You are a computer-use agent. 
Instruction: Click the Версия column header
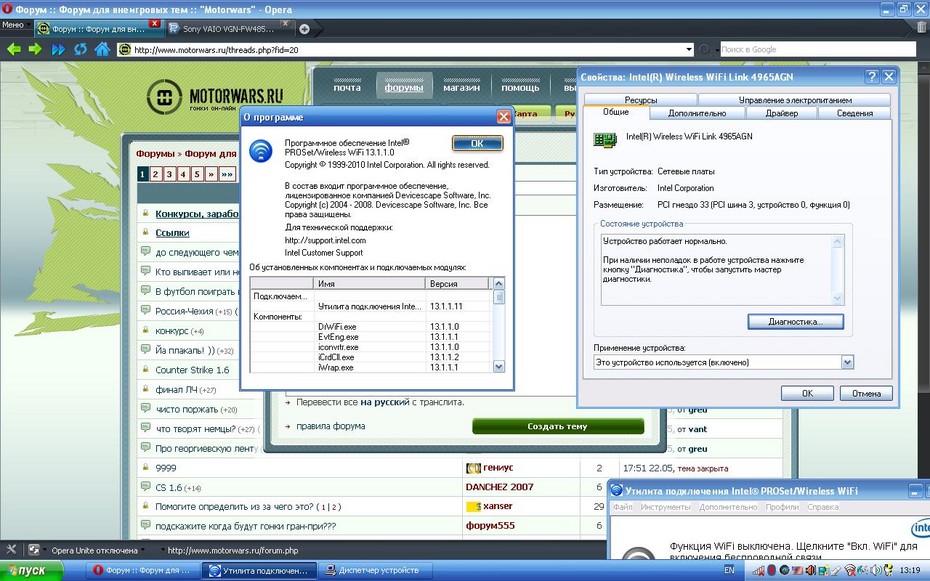coord(457,283)
